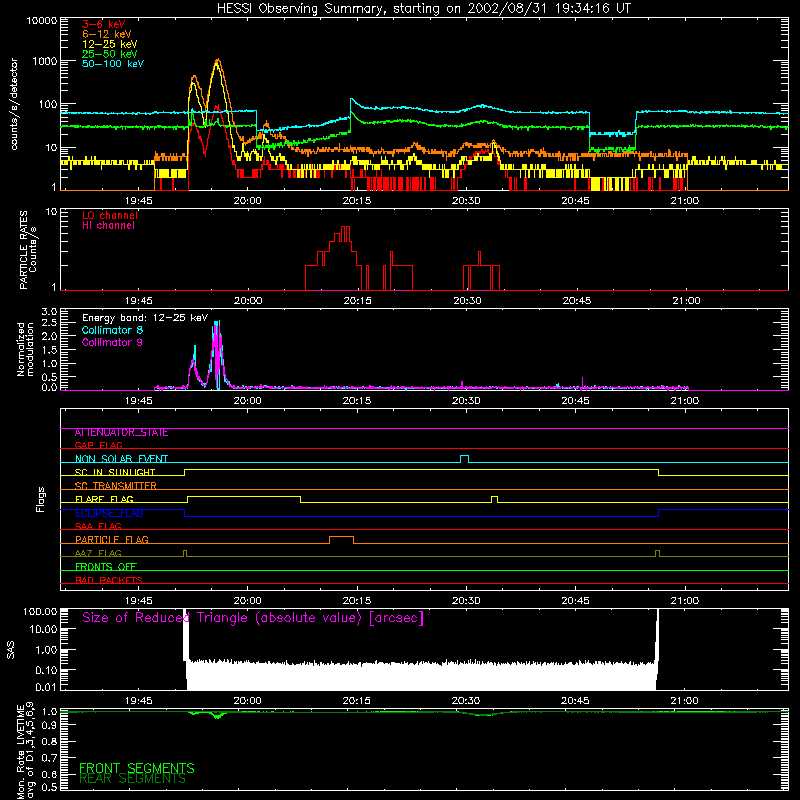Click the 100.00 tick on SAS axis

pos(40,611)
